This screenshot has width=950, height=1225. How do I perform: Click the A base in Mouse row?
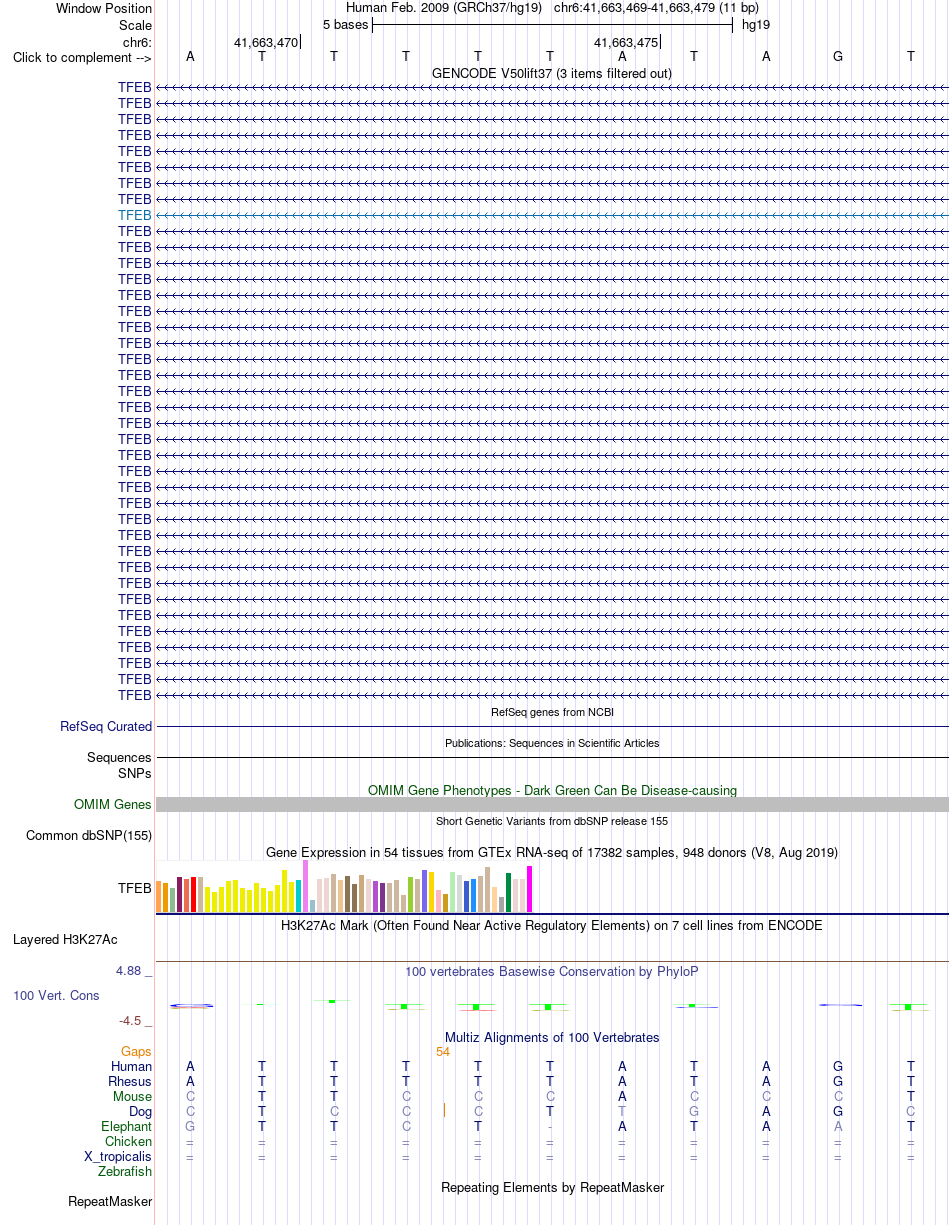(622, 1097)
